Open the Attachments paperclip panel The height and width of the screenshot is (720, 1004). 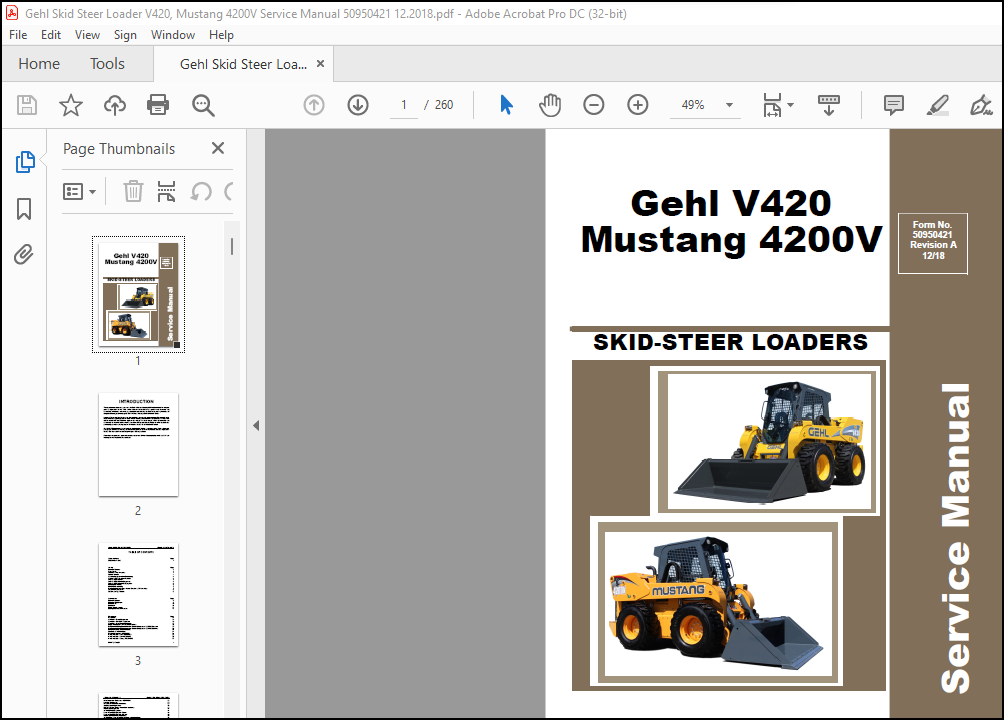[x=24, y=254]
